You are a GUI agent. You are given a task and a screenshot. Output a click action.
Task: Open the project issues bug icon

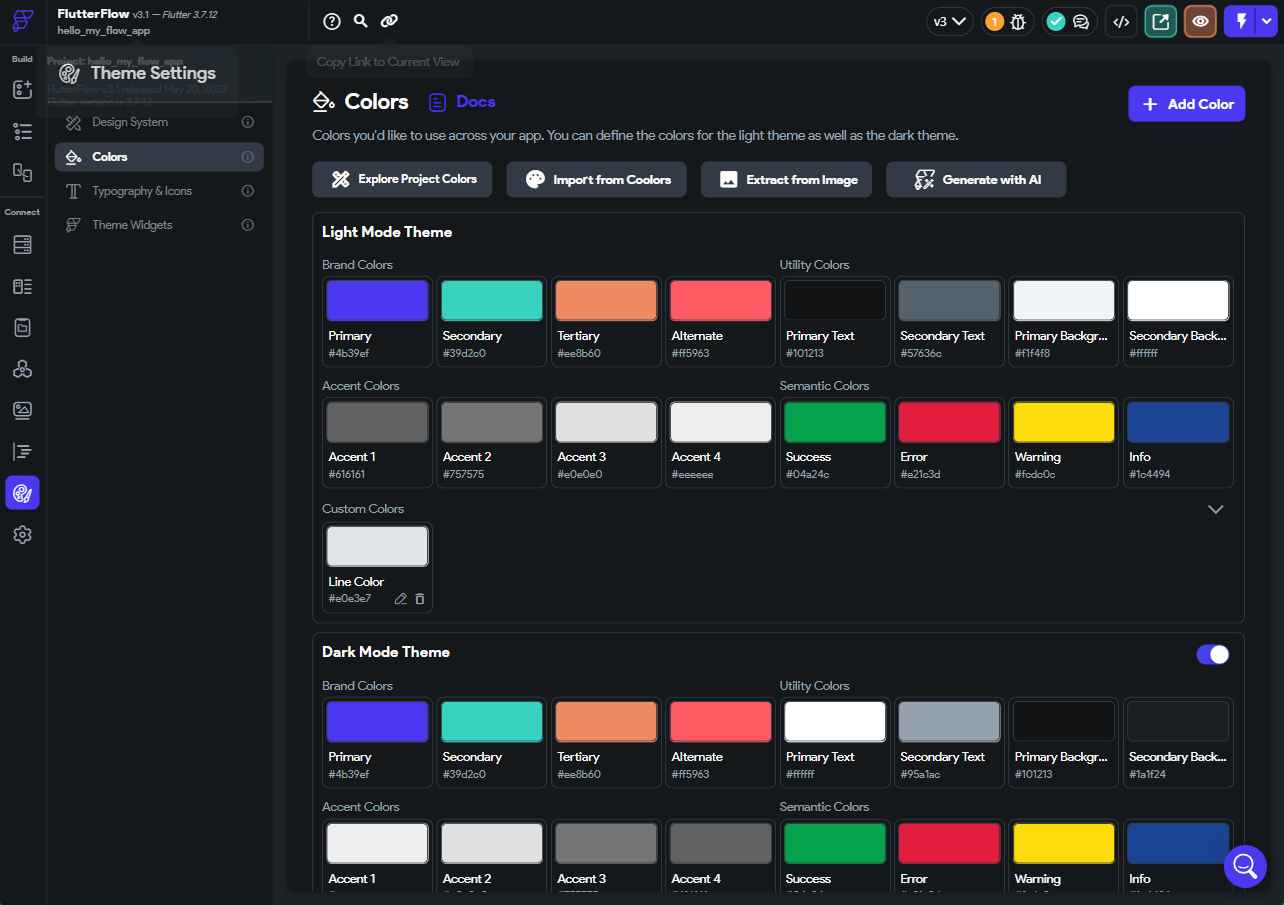(1018, 21)
